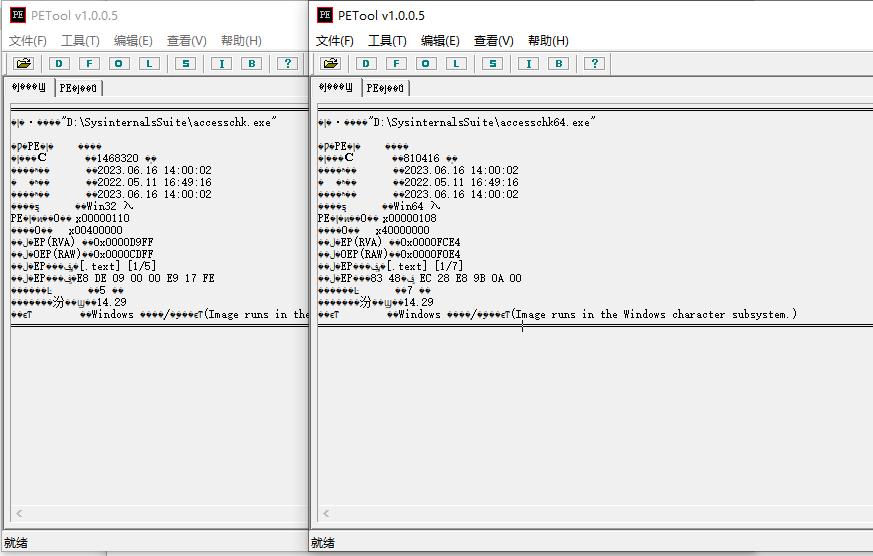Select the PE tab in left window
Viewport: 873px width, 556px height.
(78, 88)
